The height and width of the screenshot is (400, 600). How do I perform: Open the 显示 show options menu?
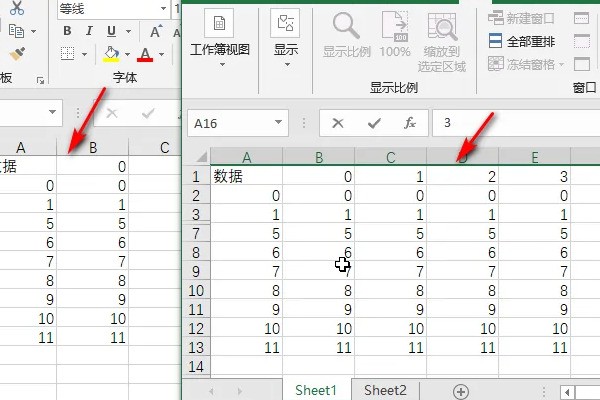[286, 38]
